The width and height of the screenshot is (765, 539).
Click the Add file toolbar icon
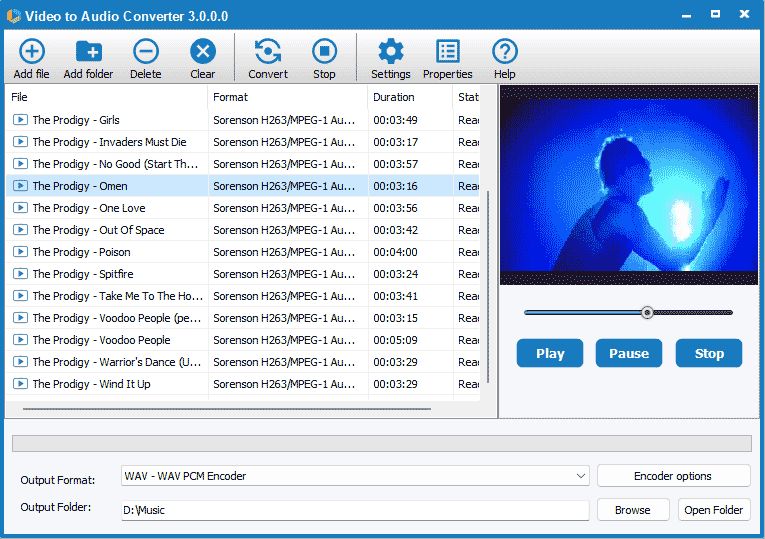(32, 51)
